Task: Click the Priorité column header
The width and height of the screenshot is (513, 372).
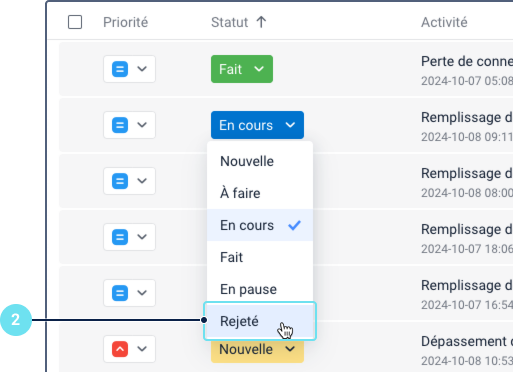Action: [125, 22]
